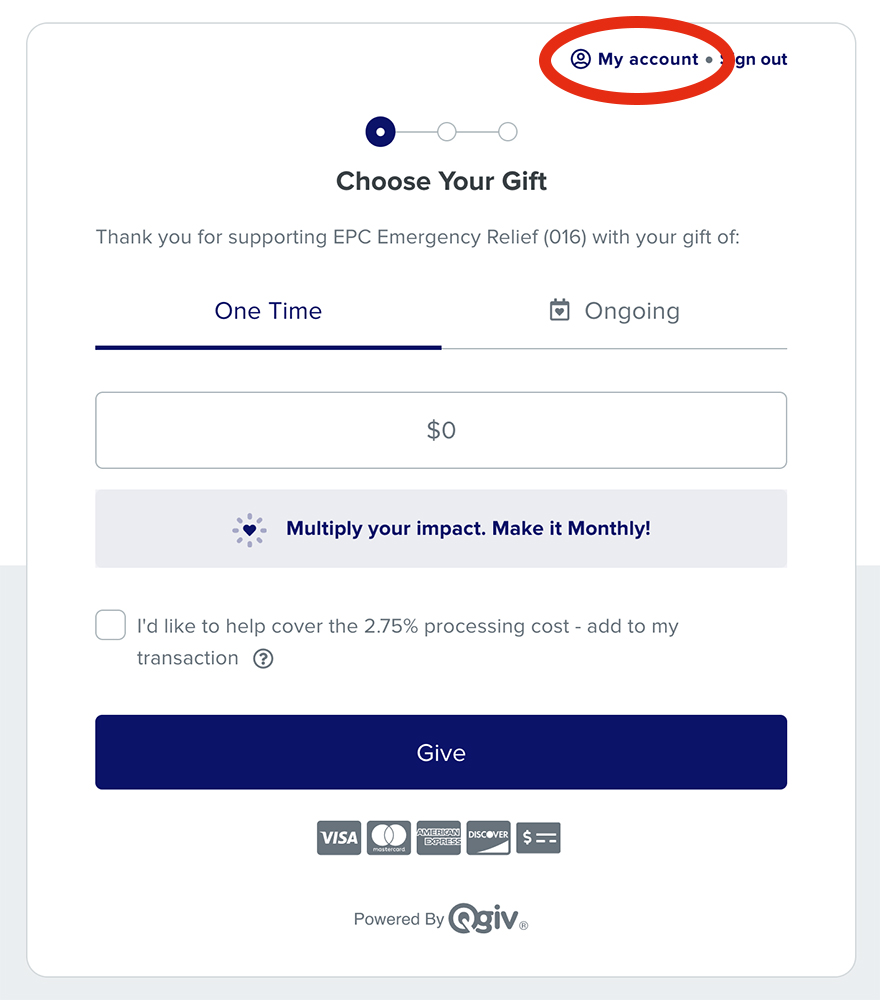Click the $0 gift amount field

pos(441,430)
